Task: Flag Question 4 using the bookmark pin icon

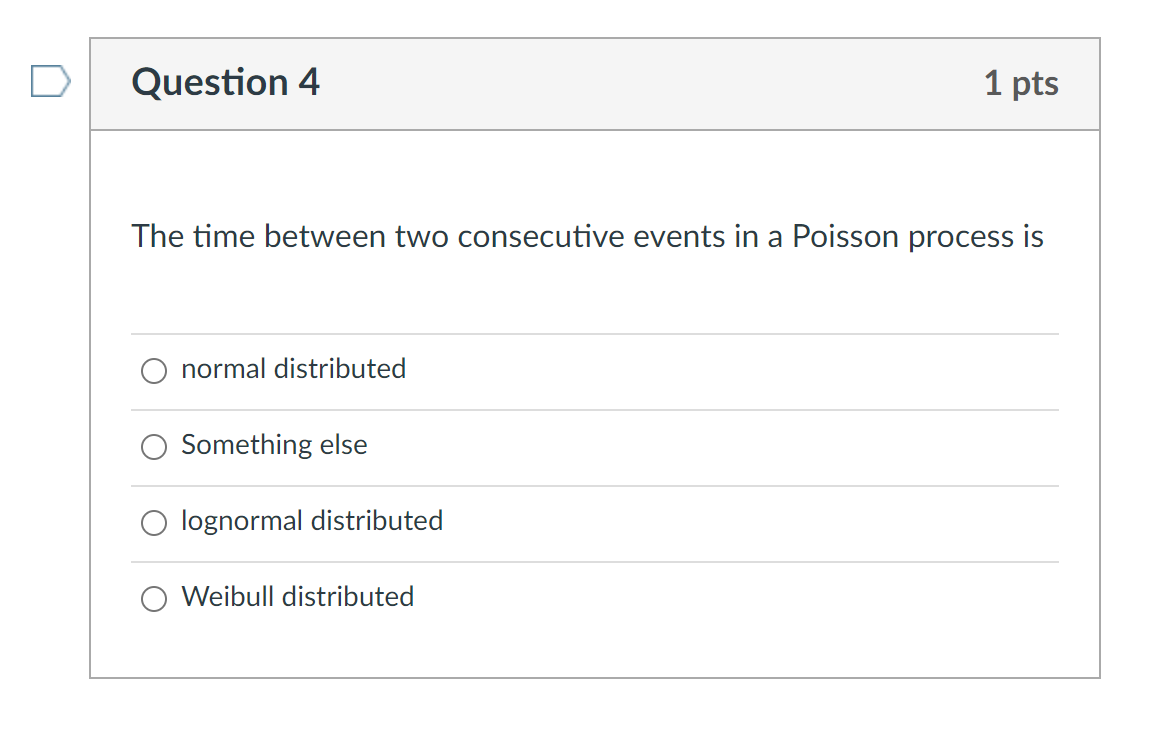Action: [x=48, y=81]
